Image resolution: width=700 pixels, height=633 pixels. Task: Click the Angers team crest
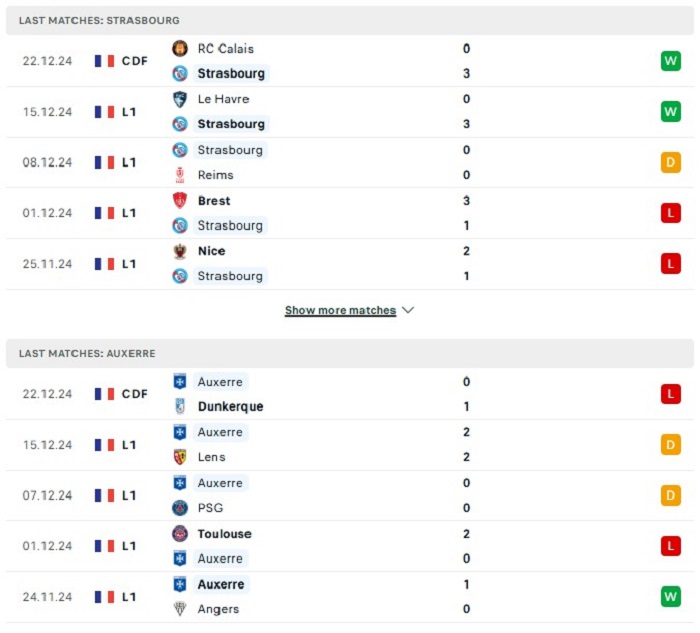point(180,609)
